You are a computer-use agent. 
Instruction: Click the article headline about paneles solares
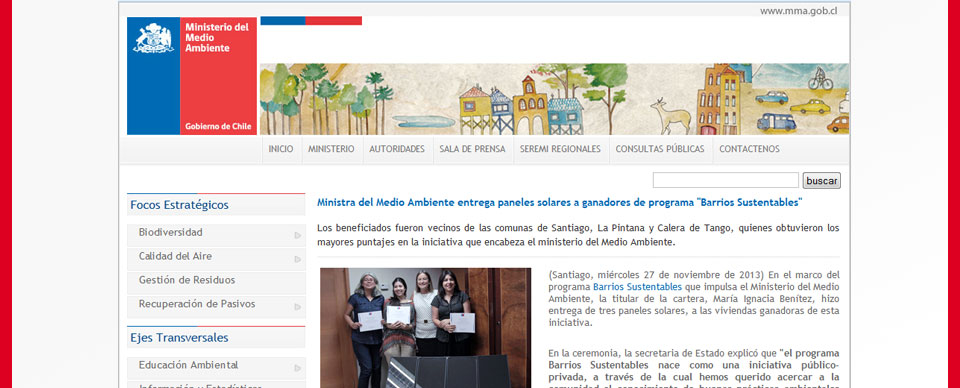(560, 202)
